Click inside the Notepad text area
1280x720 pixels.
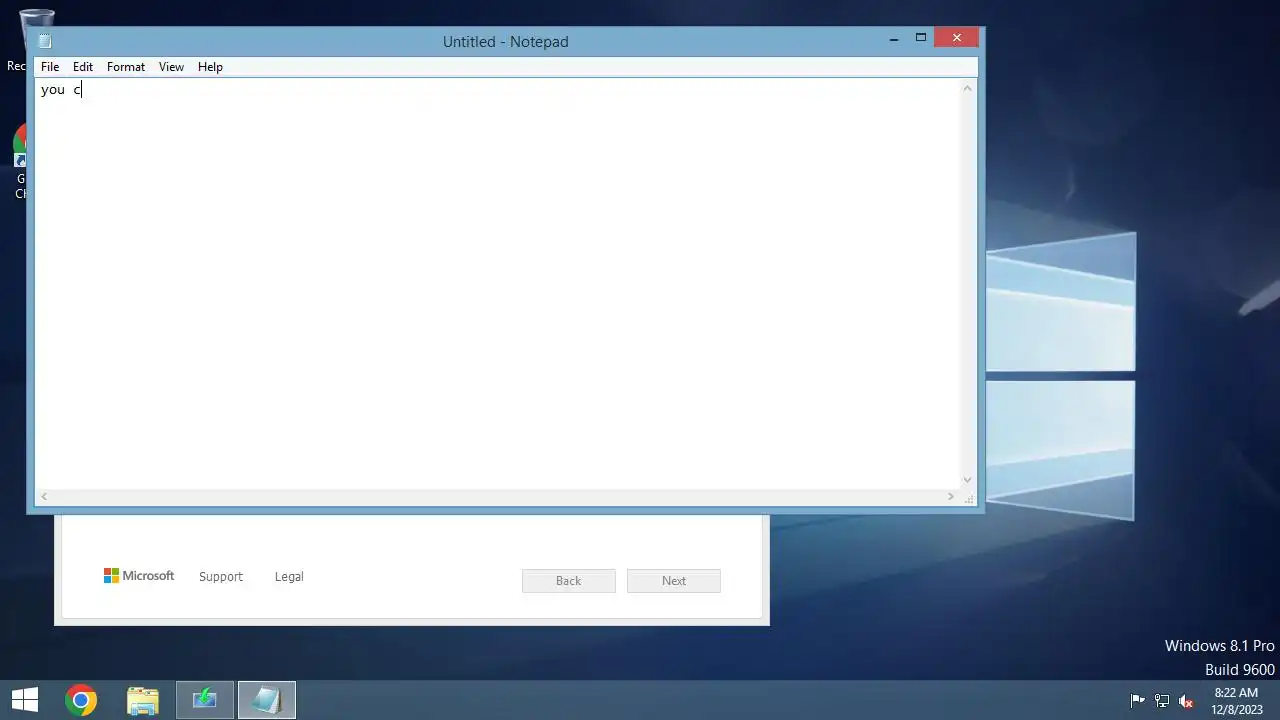tap(497, 283)
